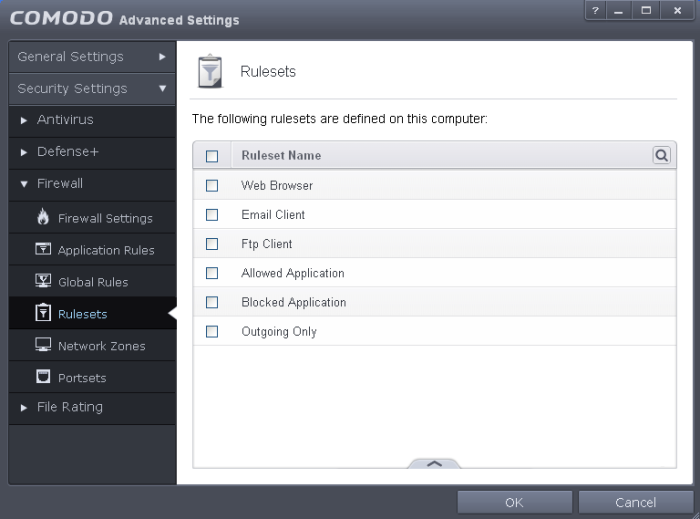Expand the Defense+ section
This screenshot has height=519, width=700.
click(x=67, y=152)
